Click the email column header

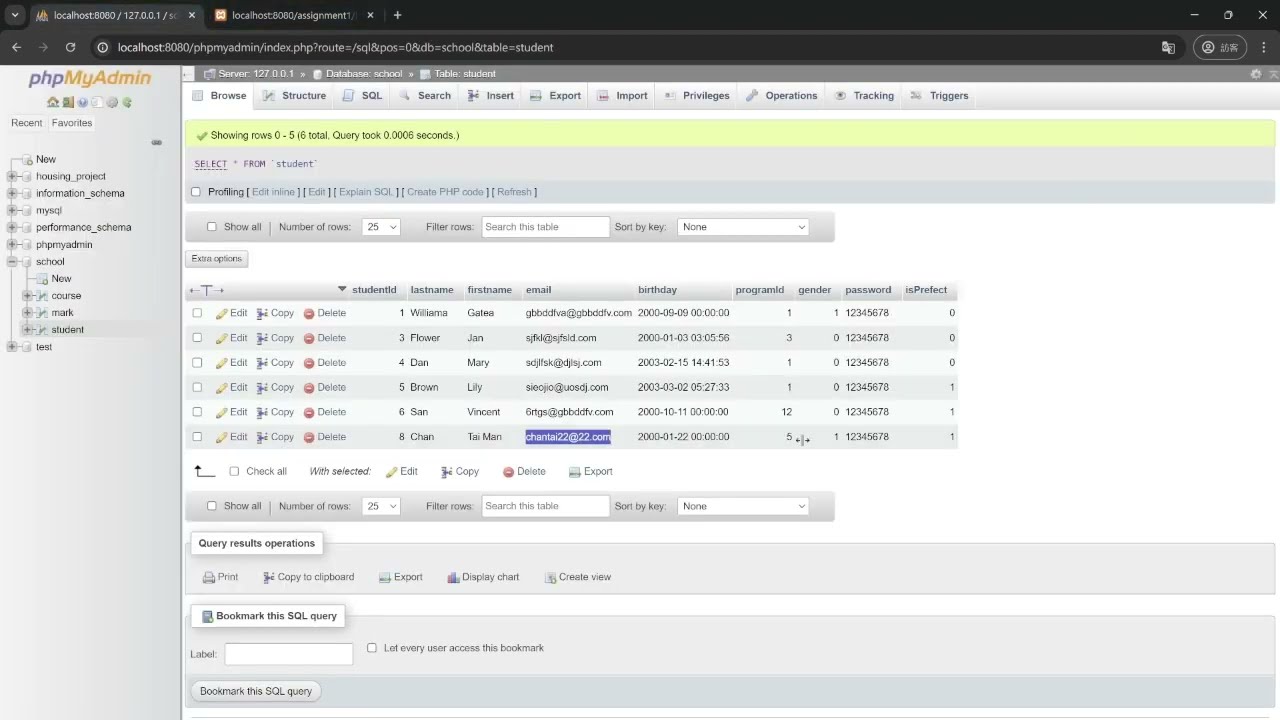pyautogui.click(x=539, y=290)
